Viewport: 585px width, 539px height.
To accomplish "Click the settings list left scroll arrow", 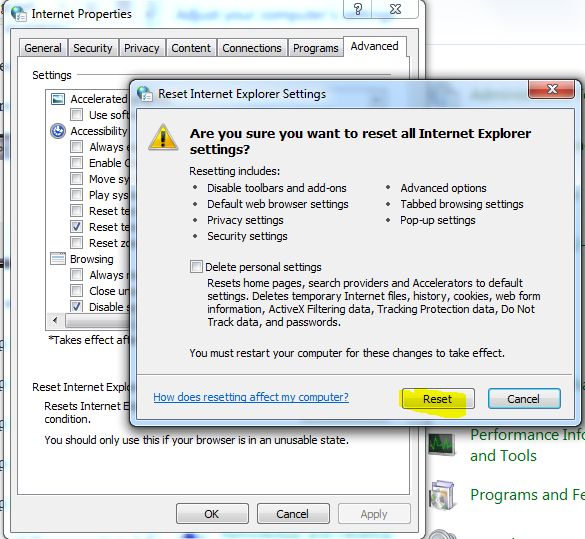I will (56, 320).
